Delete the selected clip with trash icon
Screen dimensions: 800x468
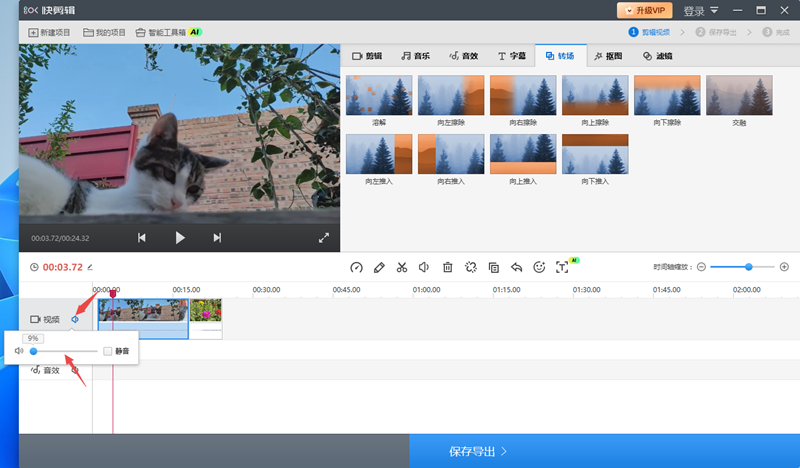[448, 267]
